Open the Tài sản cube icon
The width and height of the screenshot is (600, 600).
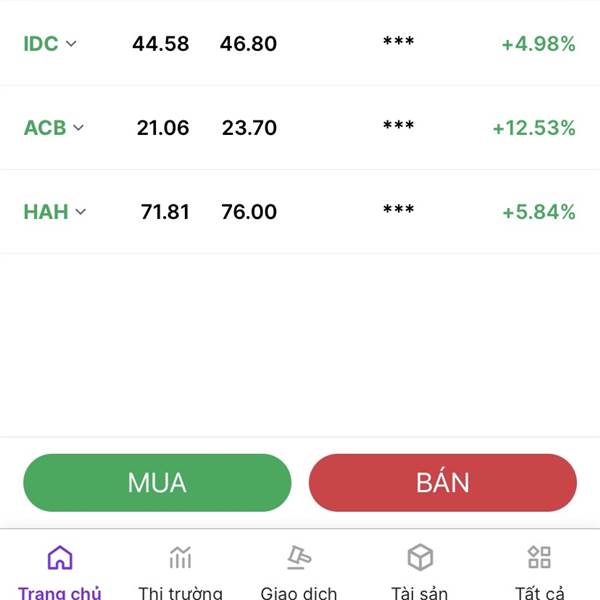coord(420,557)
